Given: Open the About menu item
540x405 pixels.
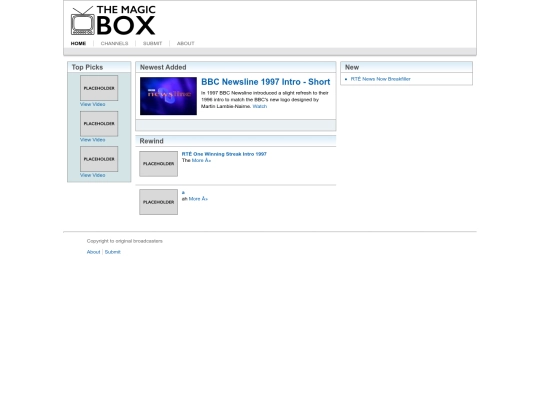Looking at the screenshot, I should pyautogui.click(x=186, y=43).
